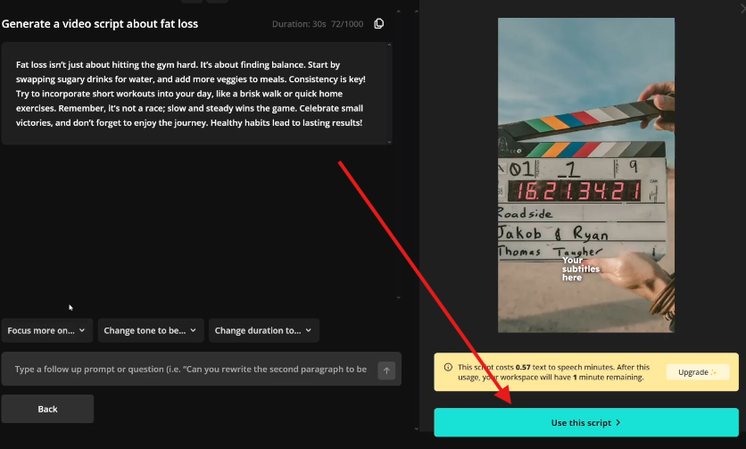Copy the generated script using the copy icon

(379, 24)
